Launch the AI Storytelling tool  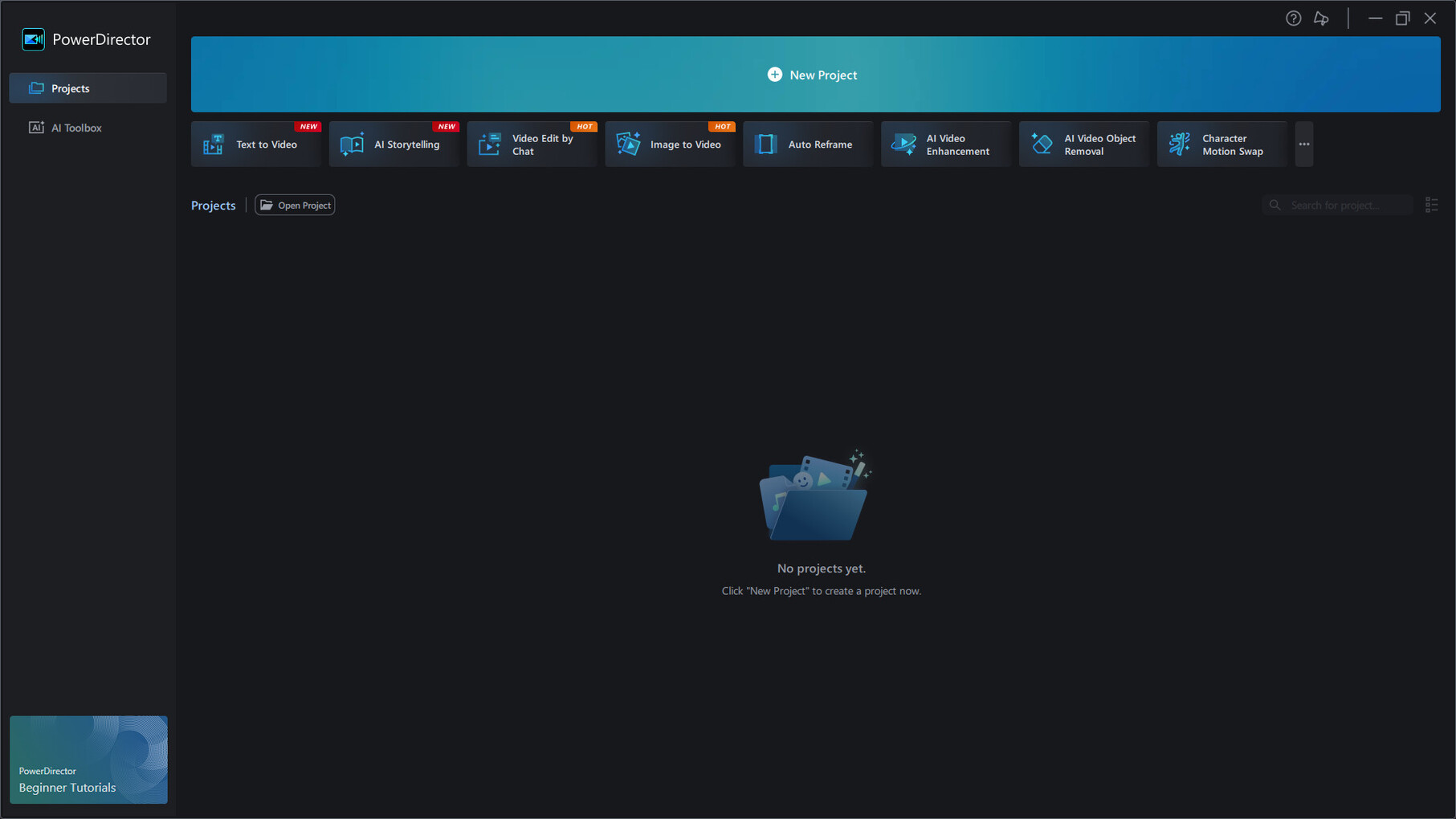pyautogui.click(x=394, y=145)
